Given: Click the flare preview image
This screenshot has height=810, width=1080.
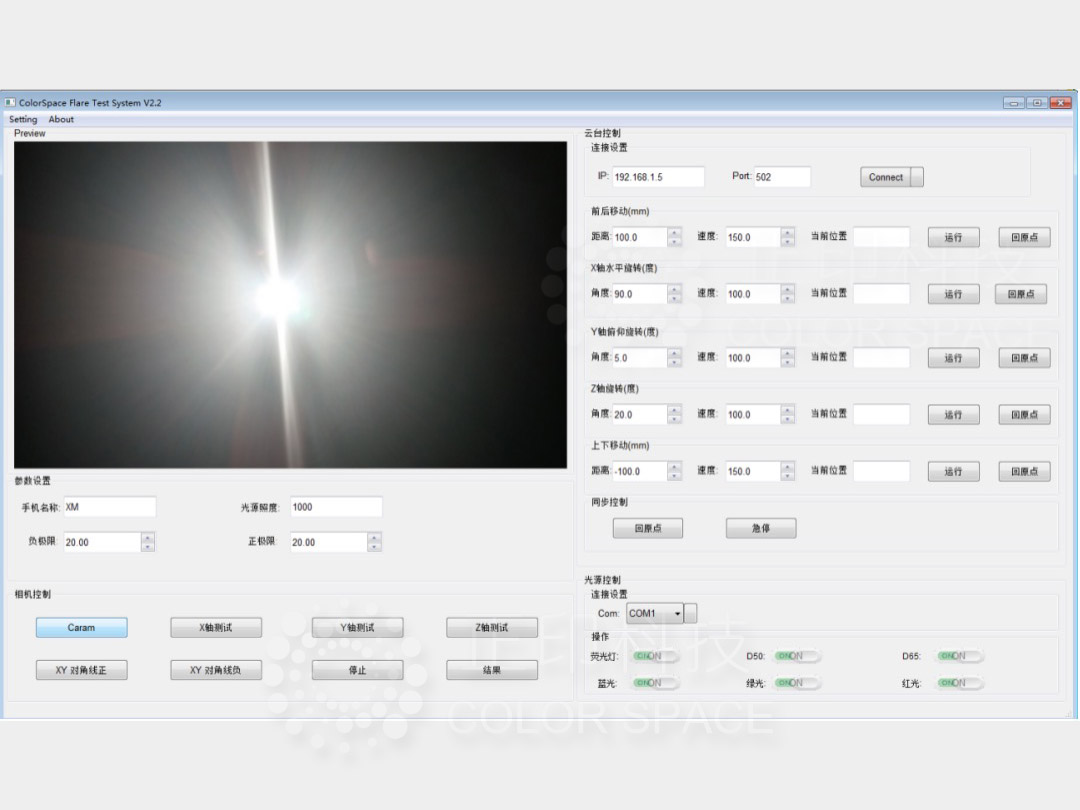Looking at the screenshot, I should coord(290,304).
